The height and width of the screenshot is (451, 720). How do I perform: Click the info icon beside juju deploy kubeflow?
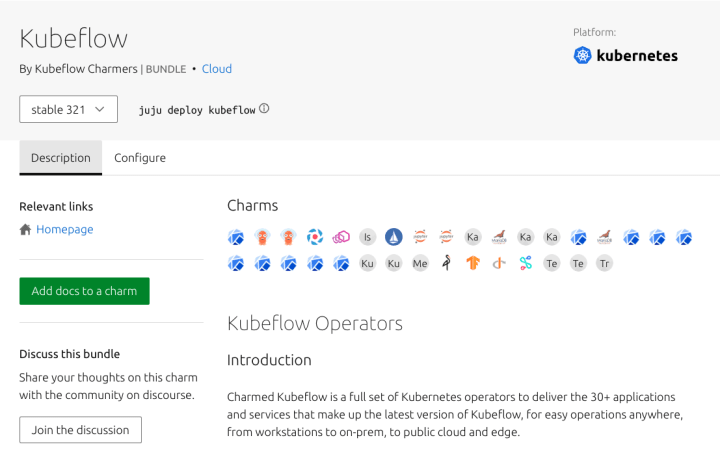click(x=264, y=109)
